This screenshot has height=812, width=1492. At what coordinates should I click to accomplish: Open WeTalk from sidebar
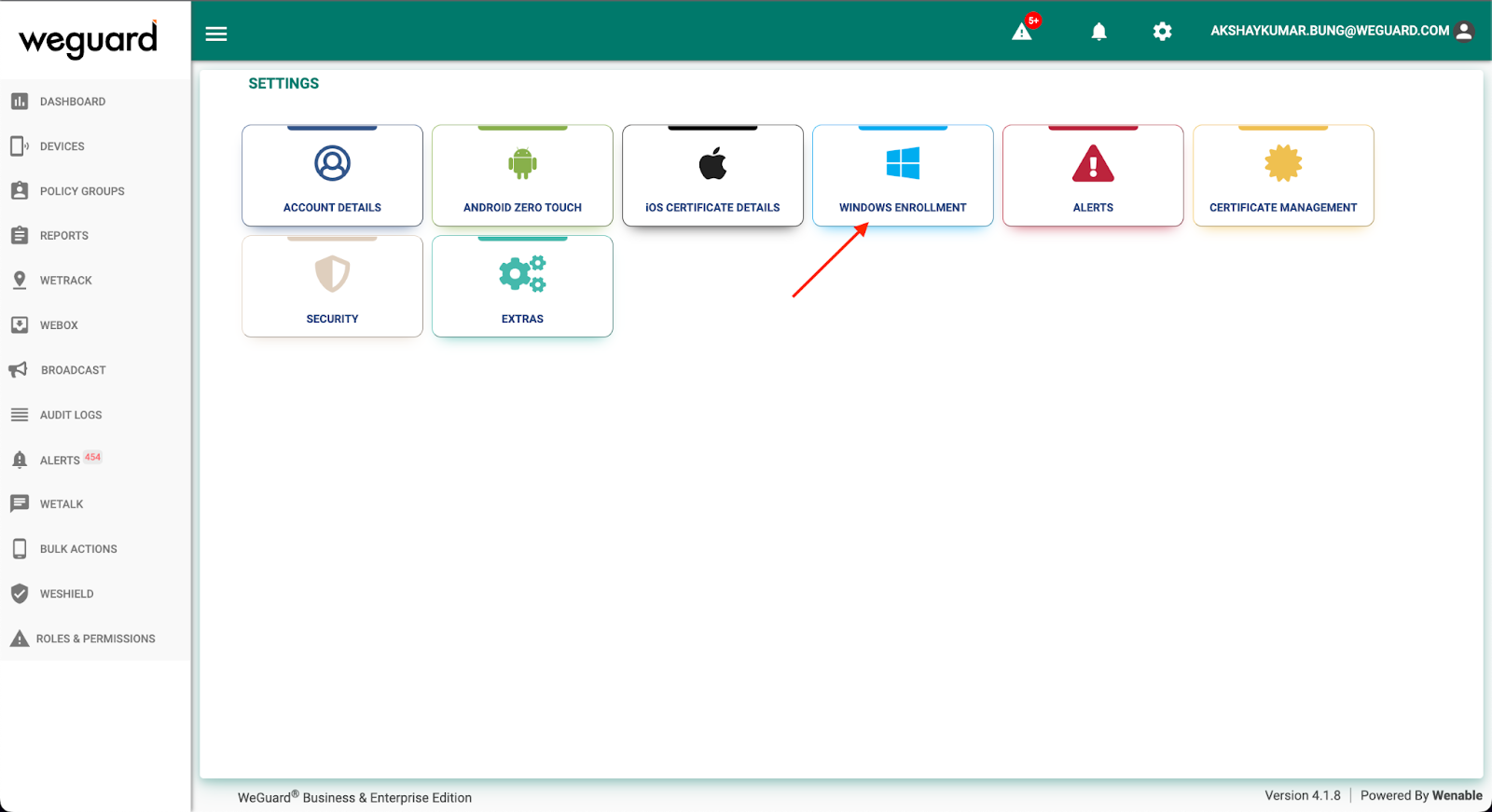62,504
